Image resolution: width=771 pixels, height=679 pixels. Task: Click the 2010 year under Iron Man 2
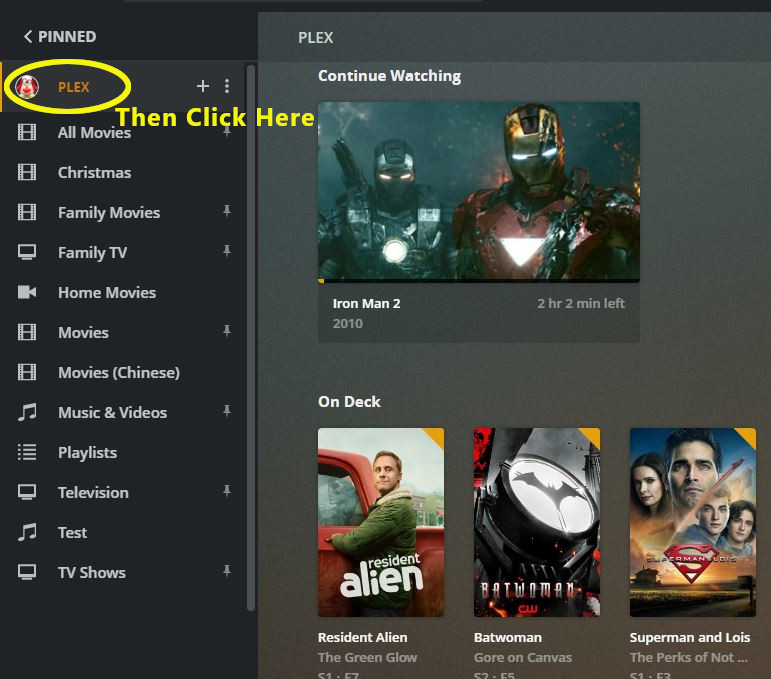click(348, 324)
